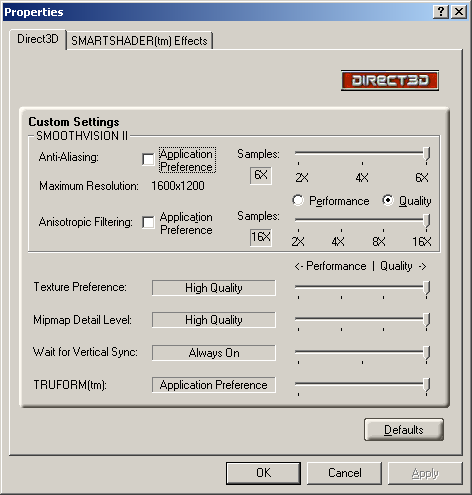Screen dimensions: 472x495
Task: Click the Anti-Aliasing: label
Action: pyautogui.click(x=69, y=157)
